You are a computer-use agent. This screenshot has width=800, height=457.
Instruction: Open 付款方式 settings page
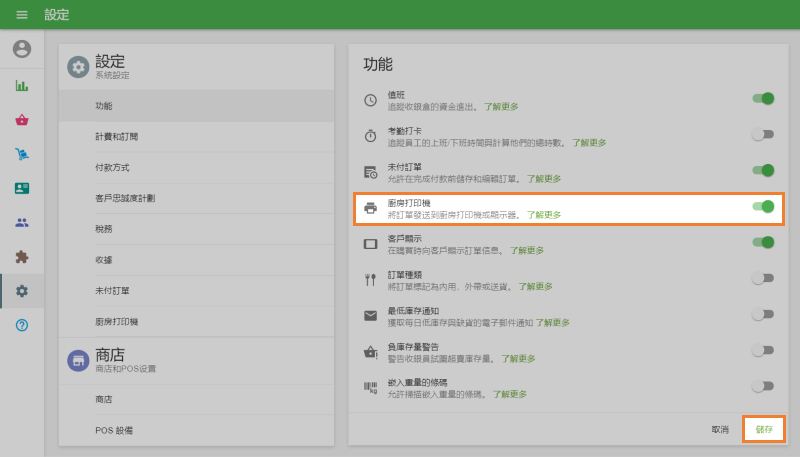coord(196,167)
